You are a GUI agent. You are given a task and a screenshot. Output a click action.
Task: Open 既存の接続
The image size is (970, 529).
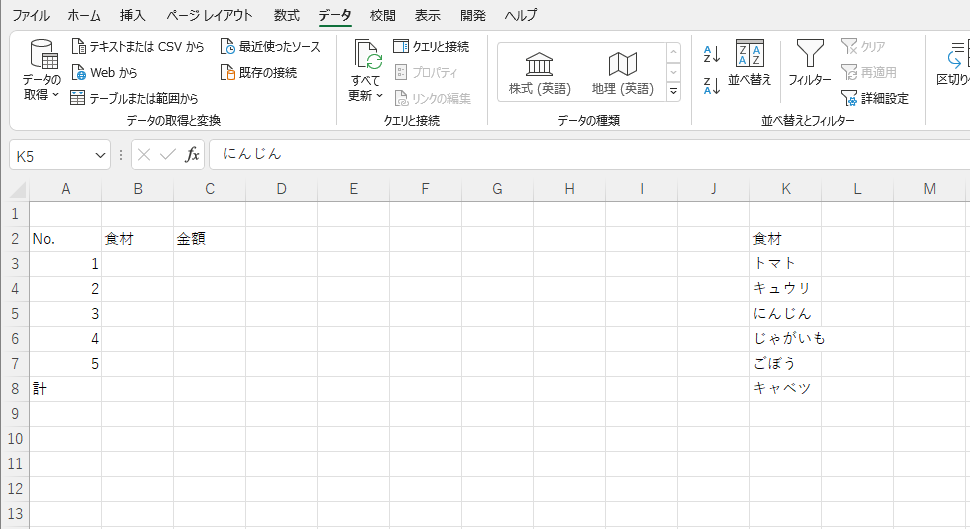259,72
